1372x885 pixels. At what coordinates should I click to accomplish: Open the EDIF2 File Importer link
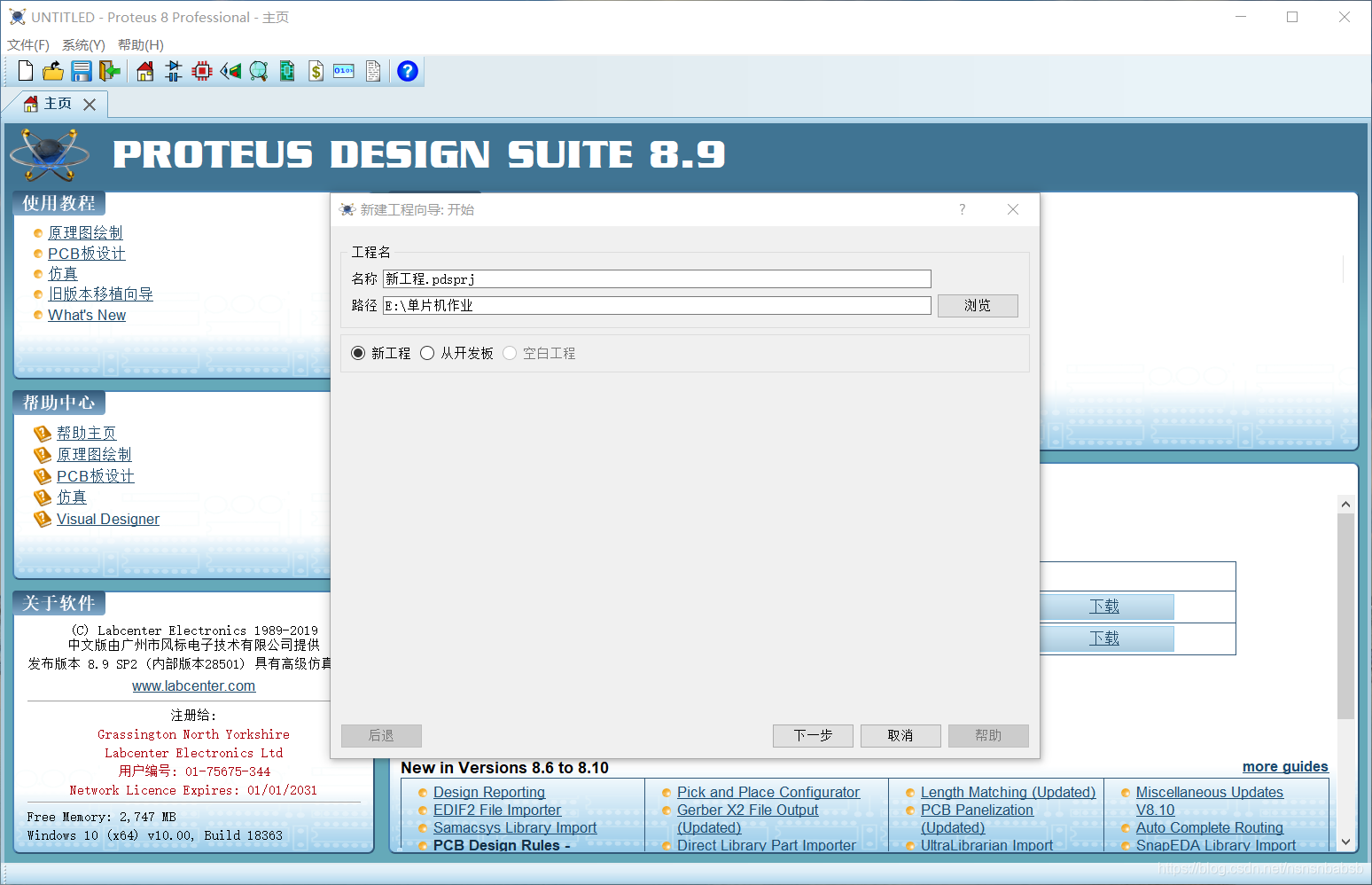click(x=497, y=811)
